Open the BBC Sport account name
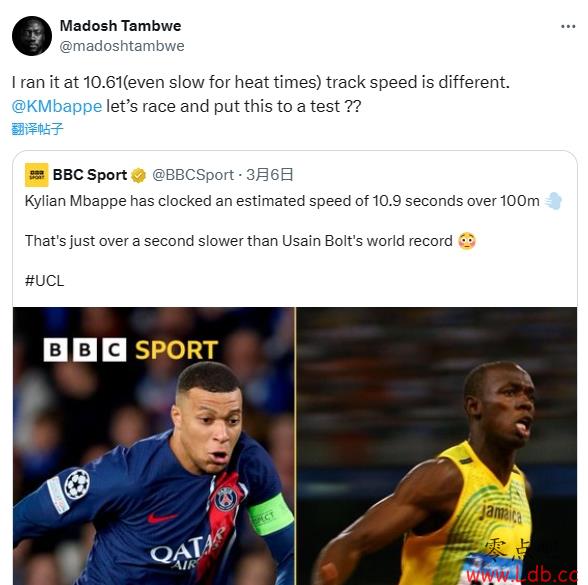588x585 pixels. (90, 175)
